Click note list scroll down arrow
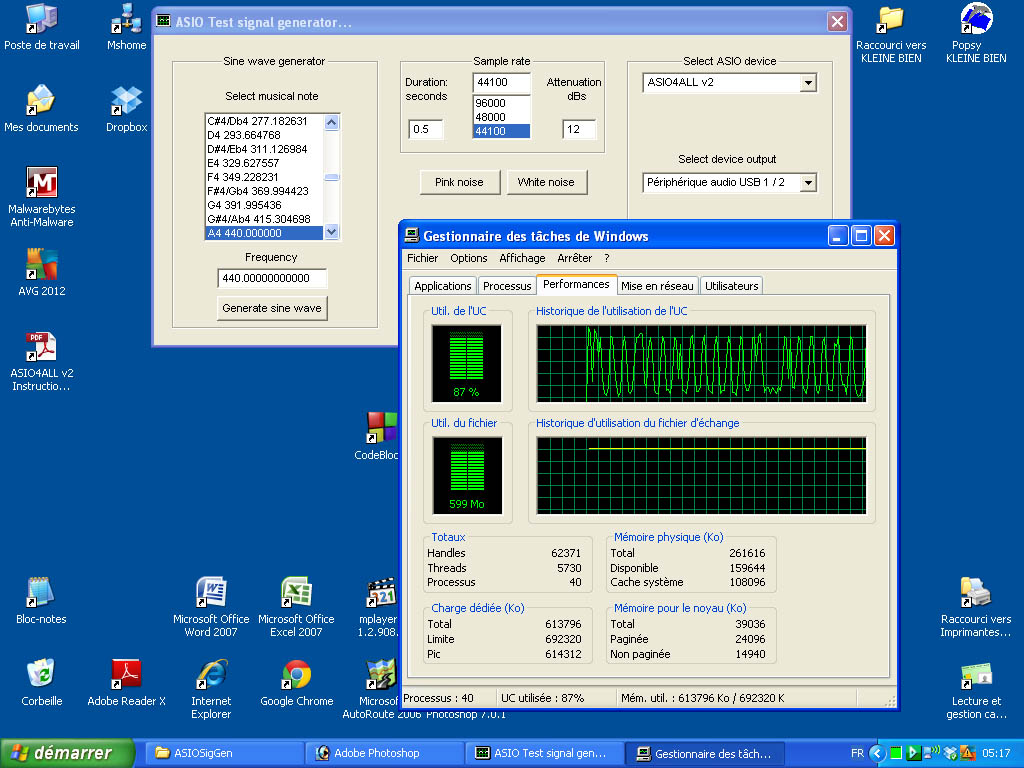This screenshot has height=768, width=1024. 332,232
